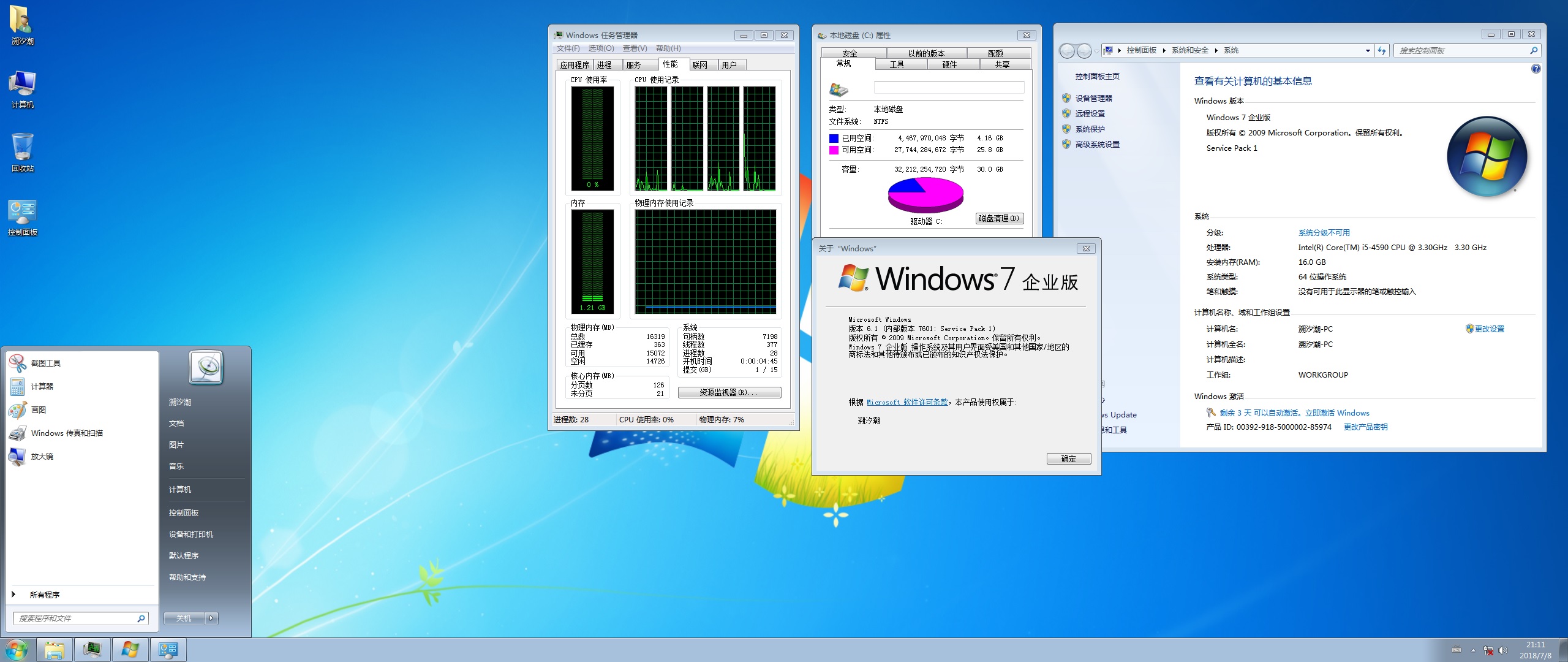Viewport: 1568px width, 662px height.
Task: Open Windows Explorer from taskbar
Action: (x=55, y=650)
